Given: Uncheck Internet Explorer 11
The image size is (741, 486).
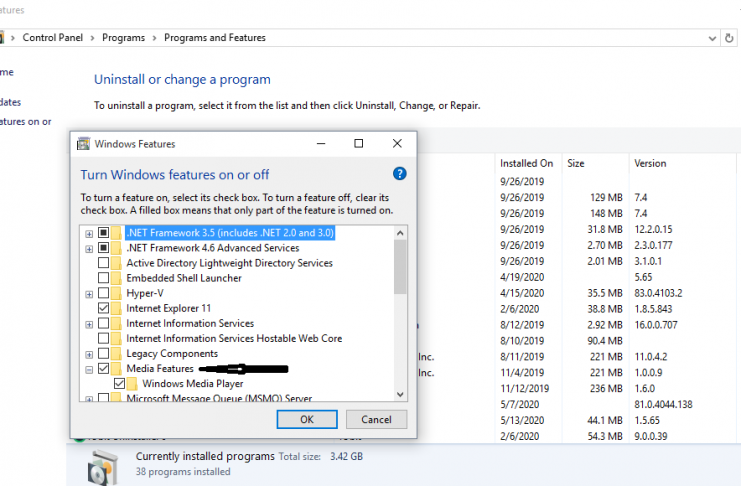Looking at the screenshot, I should (103, 308).
